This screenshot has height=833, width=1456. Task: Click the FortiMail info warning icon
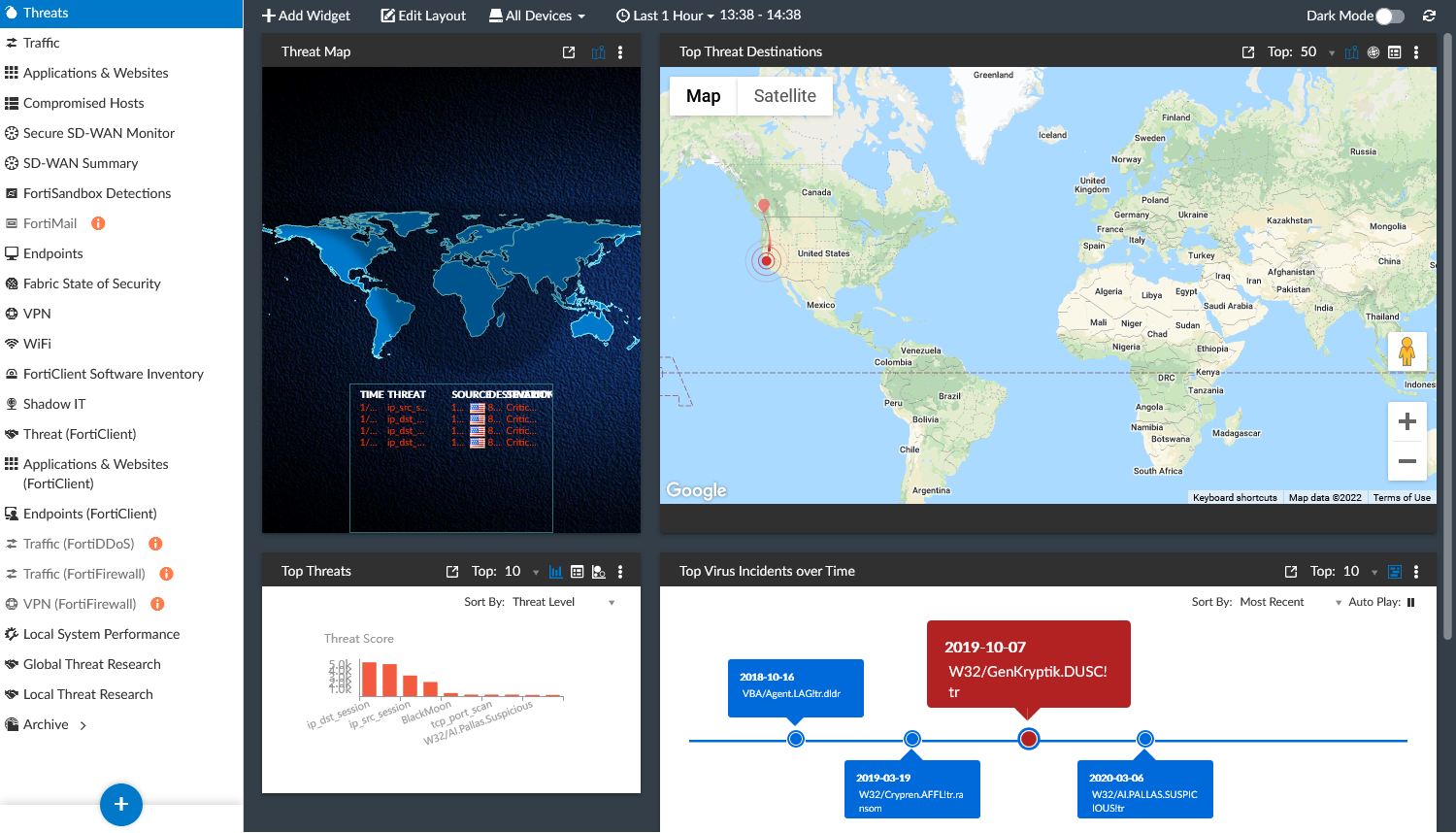click(x=98, y=223)
